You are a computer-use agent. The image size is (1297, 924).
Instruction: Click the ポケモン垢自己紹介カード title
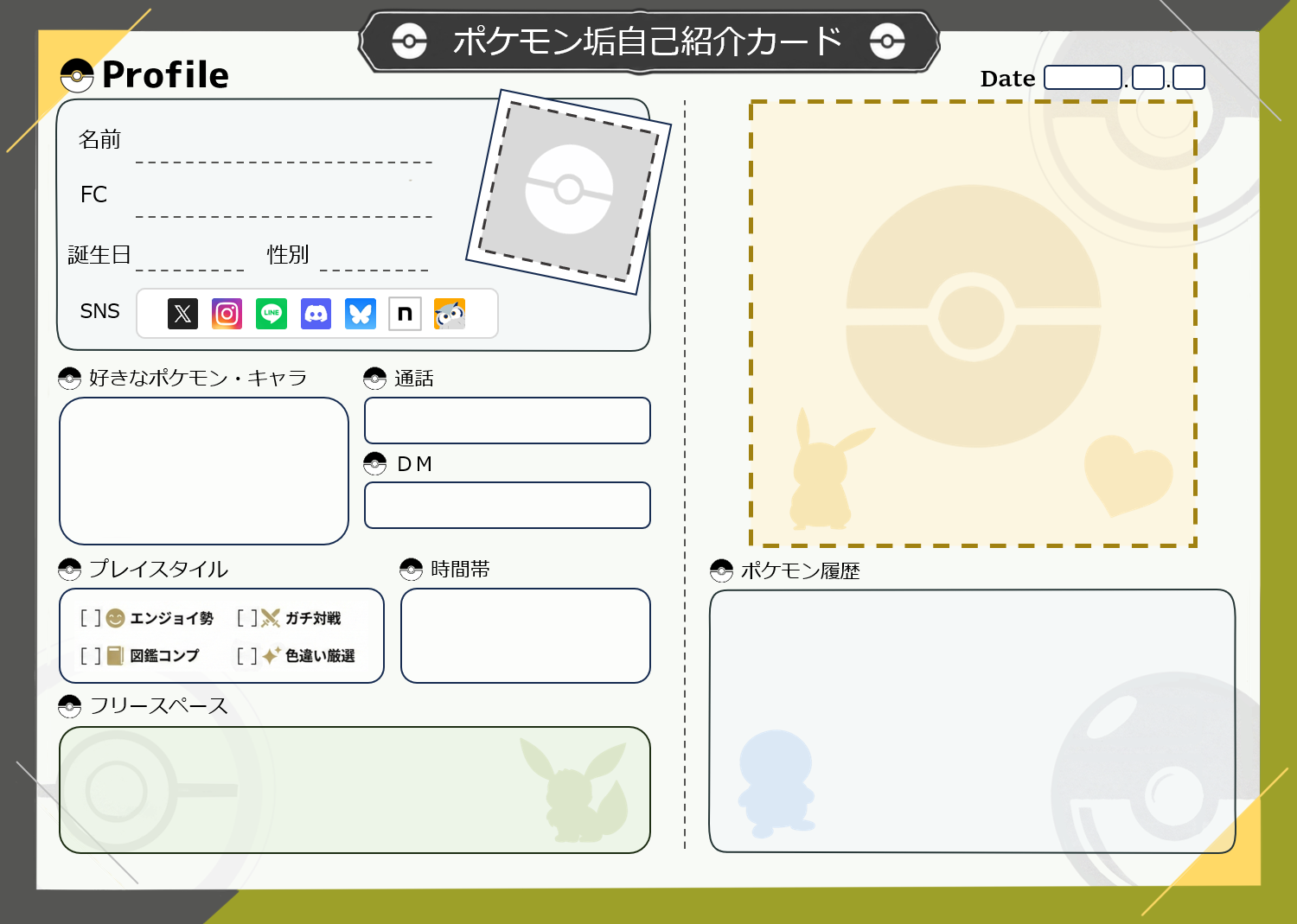click(x=648, y=41)
